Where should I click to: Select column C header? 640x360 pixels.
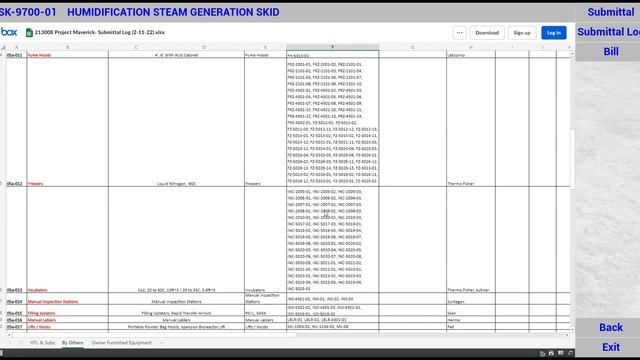(136, 47)
